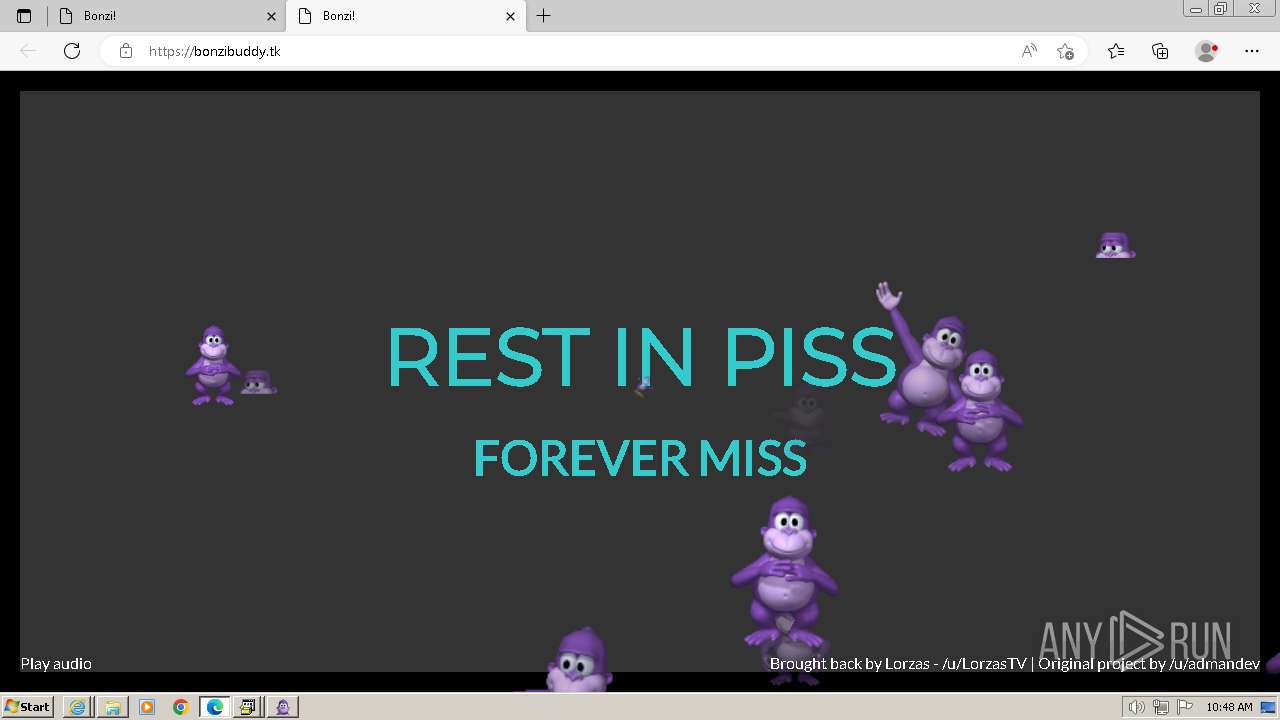Close the inactive Bonzi! tab
The height and width of the screenshot is (720, 1280).
point(271,16)
